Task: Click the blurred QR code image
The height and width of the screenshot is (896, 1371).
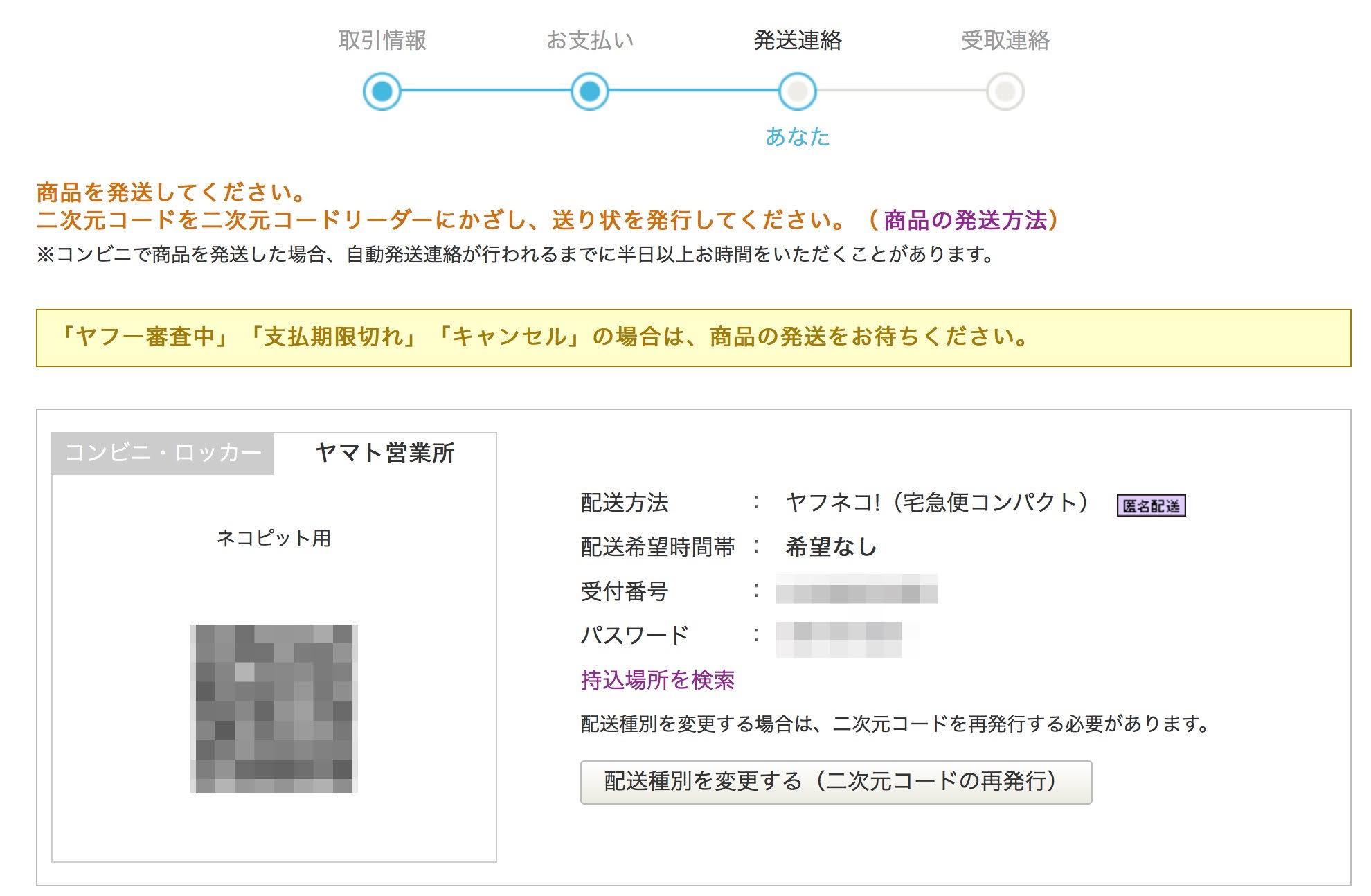Action: [274, 708]
